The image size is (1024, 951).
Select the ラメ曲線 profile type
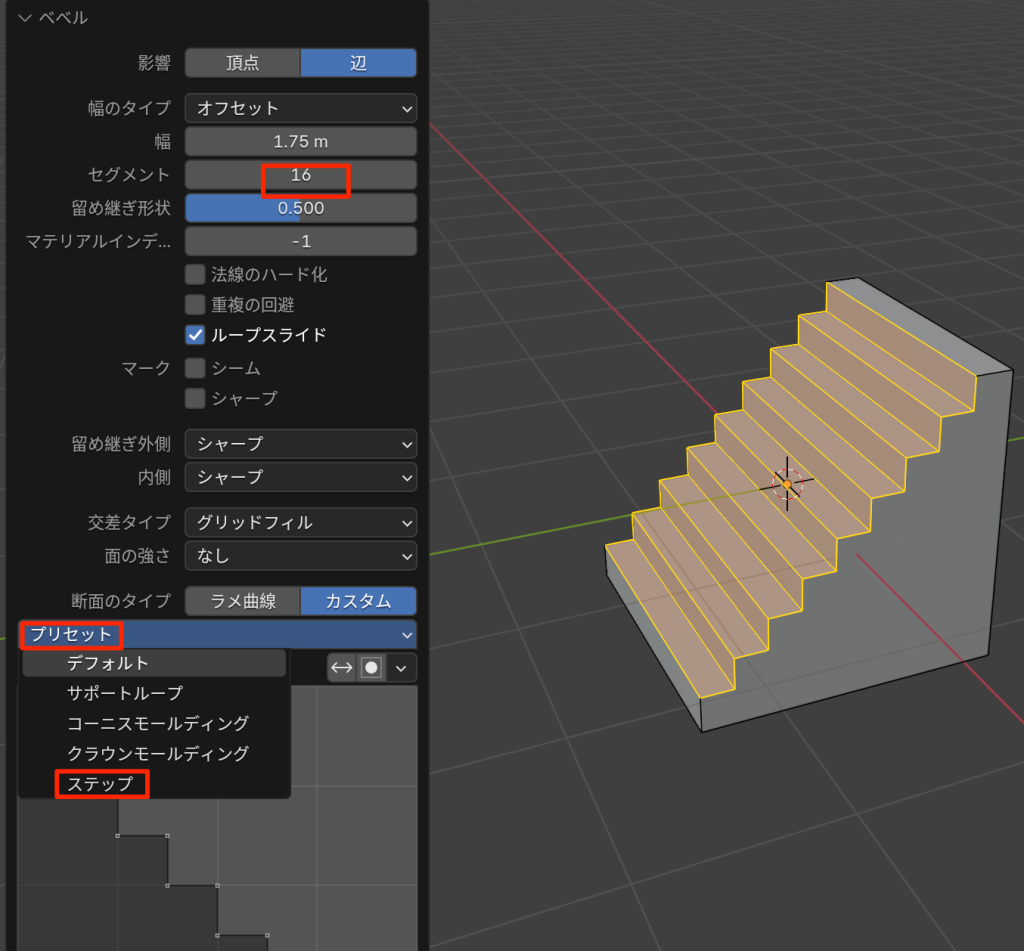click(242, 601)
